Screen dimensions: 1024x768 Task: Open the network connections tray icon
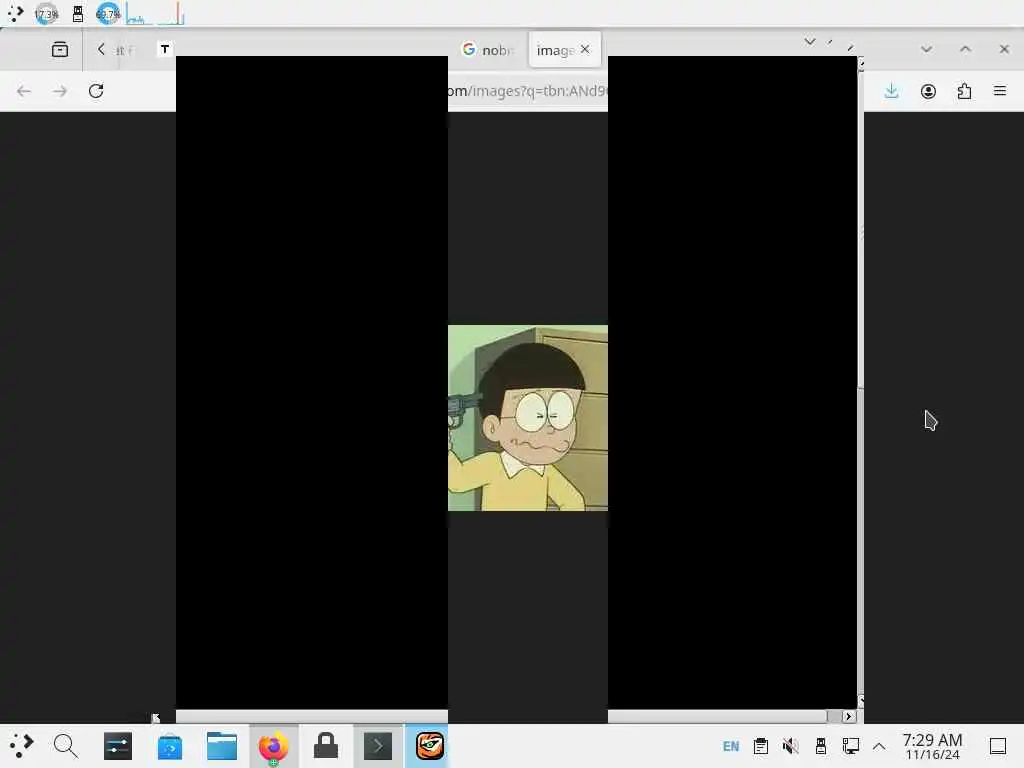click(851, 746)
